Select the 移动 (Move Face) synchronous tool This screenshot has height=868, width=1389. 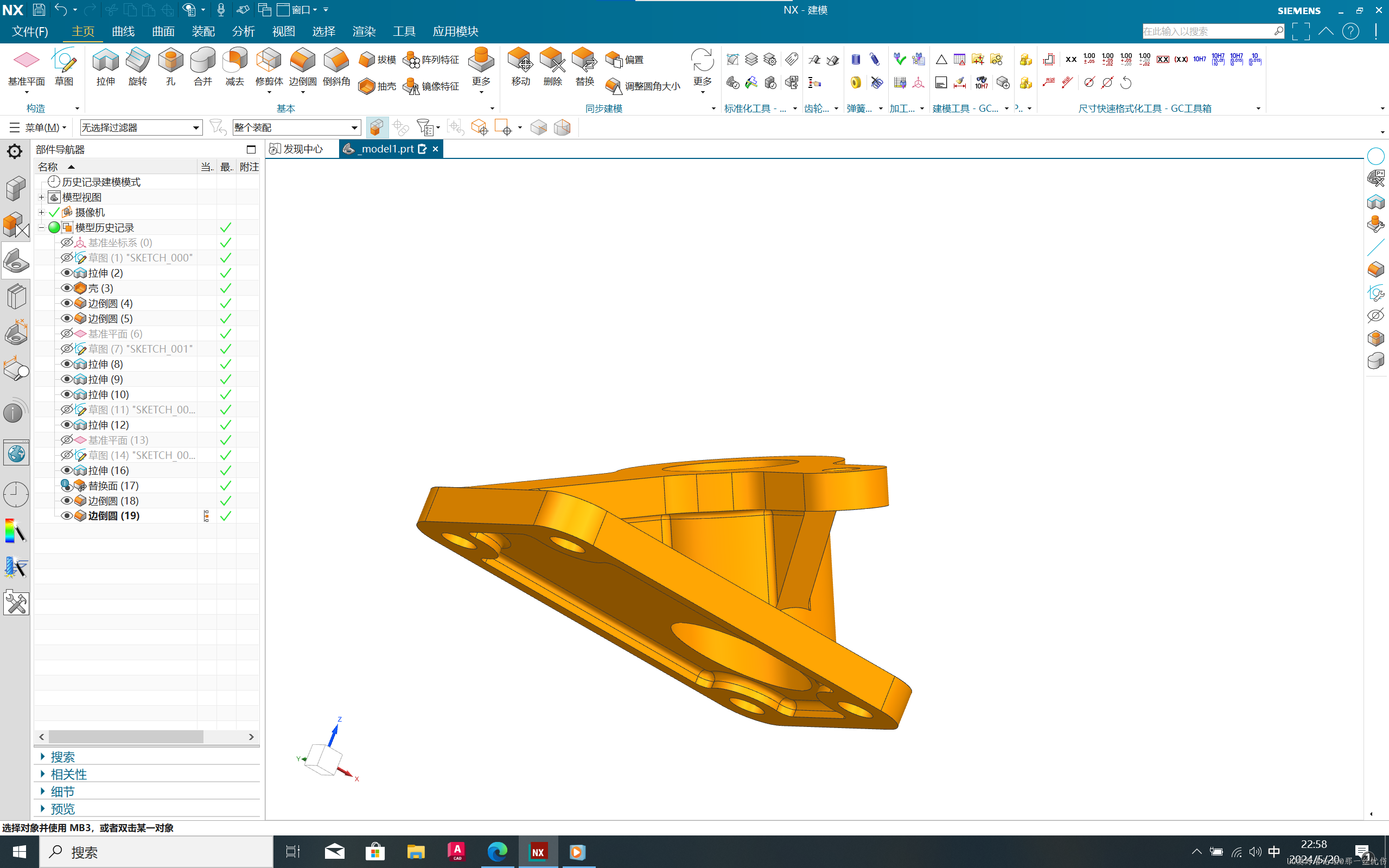[x=520, y=67]
